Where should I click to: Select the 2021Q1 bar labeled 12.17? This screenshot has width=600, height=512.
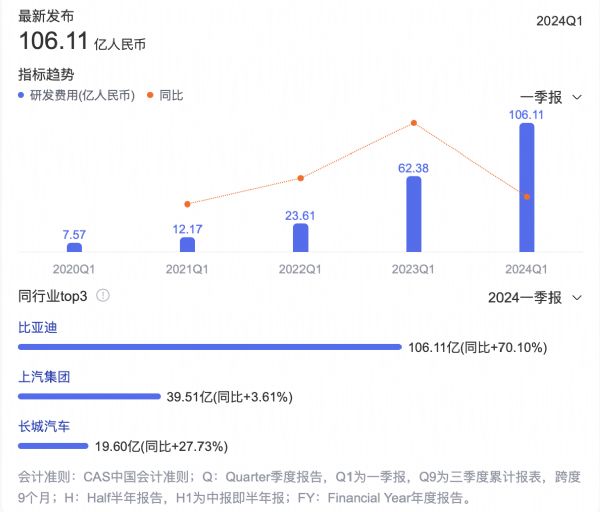pos(187,245)
